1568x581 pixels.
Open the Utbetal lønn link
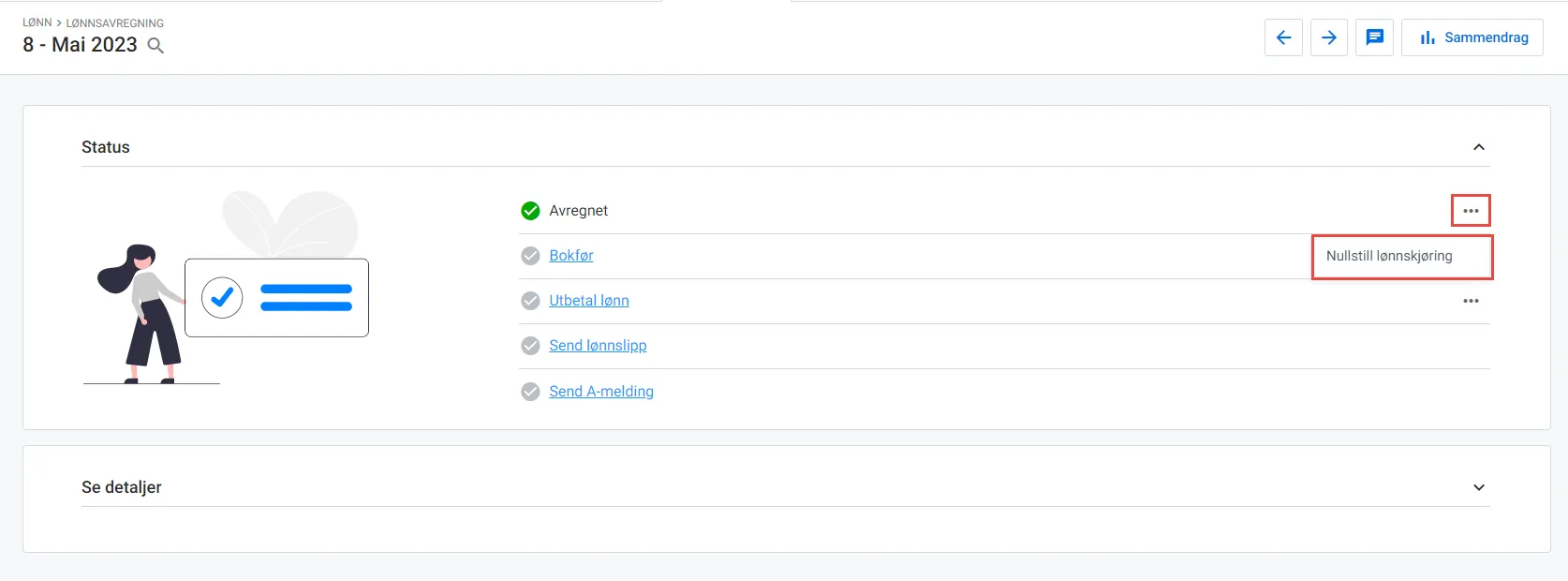(588, 301)
